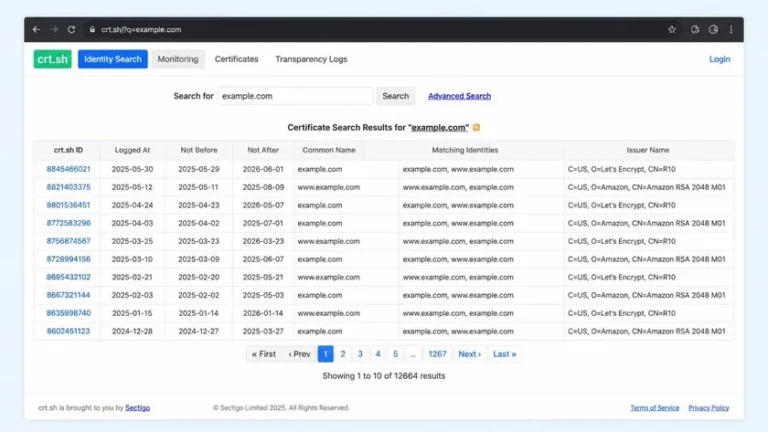768x432 pixels.
Task: Switch to the Monitoring tab
Action: tap(178, 59)
